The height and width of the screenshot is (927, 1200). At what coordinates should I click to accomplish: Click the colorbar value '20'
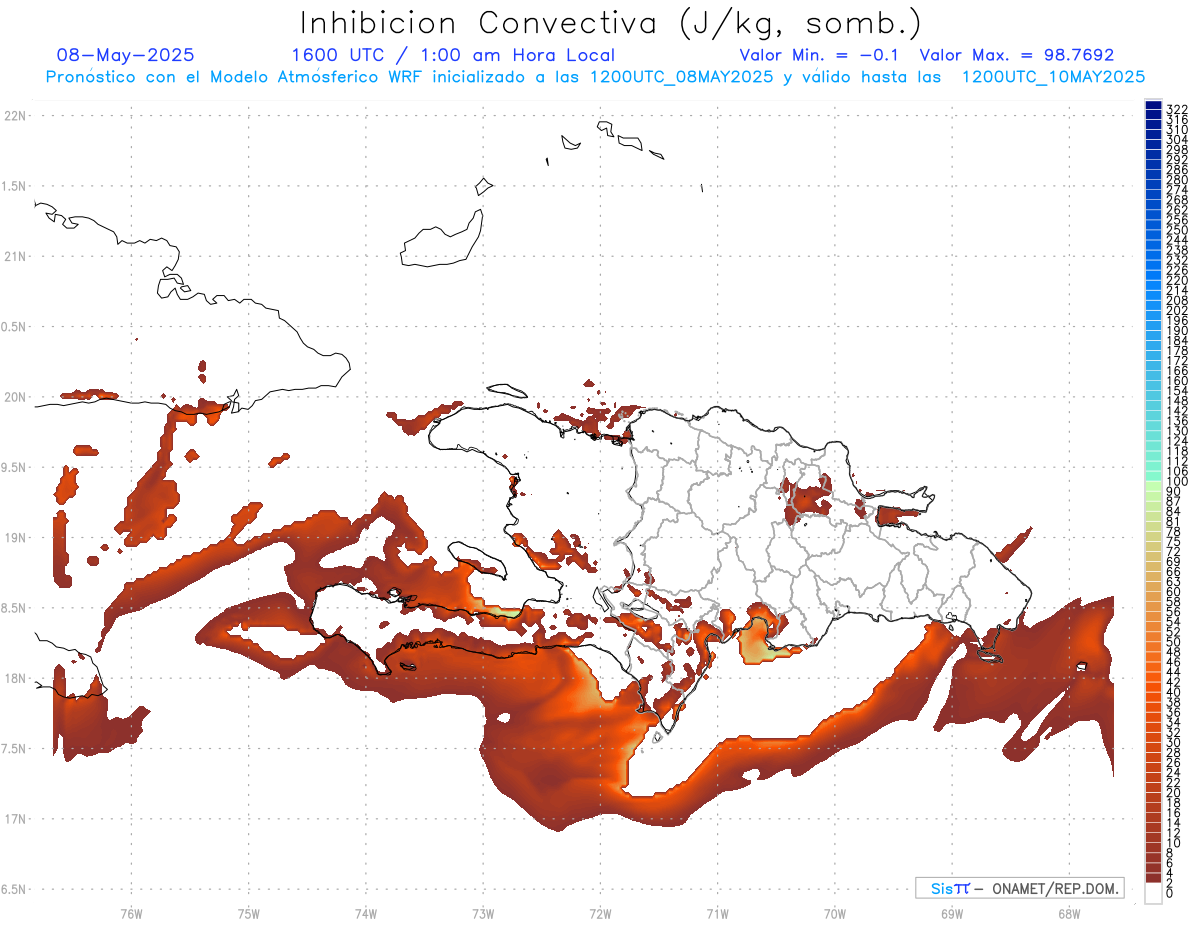coord(1174,795)
